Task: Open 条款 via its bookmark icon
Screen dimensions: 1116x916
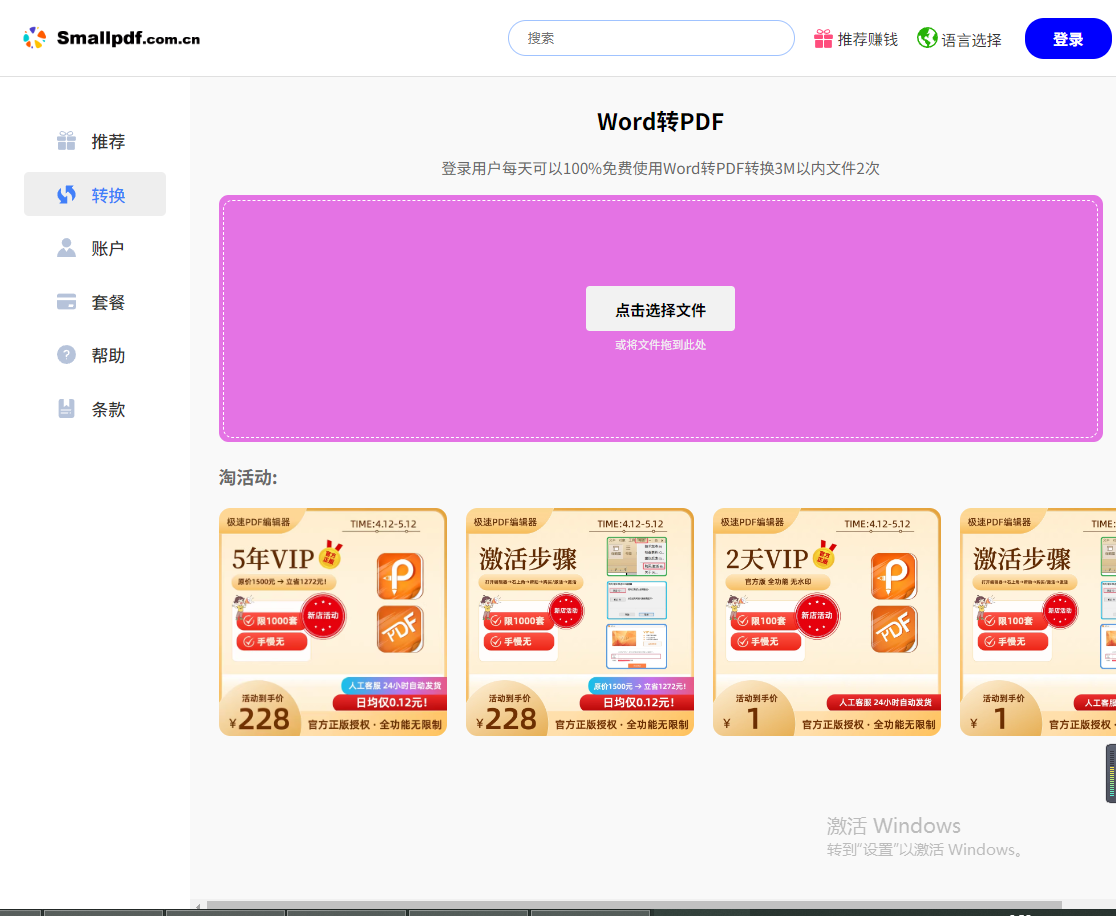Action: (66, 409)
